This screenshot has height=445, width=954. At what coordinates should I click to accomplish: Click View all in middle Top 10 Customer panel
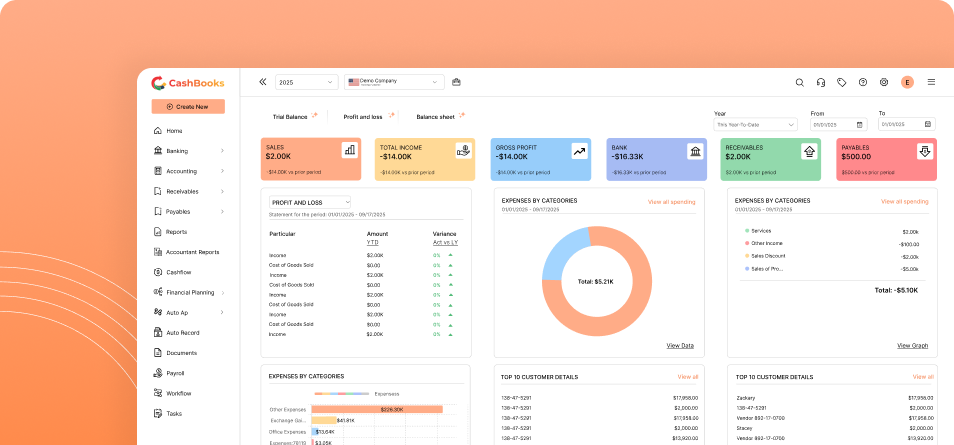pos(688,377)
